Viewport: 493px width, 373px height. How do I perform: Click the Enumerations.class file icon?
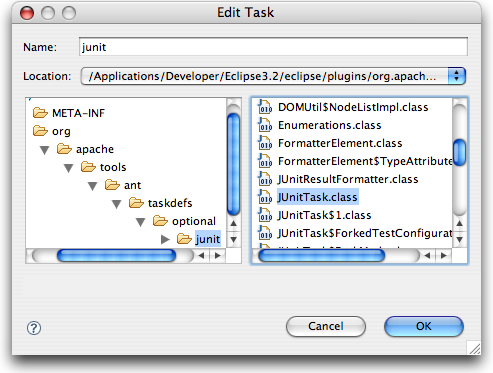coord(265,125)
